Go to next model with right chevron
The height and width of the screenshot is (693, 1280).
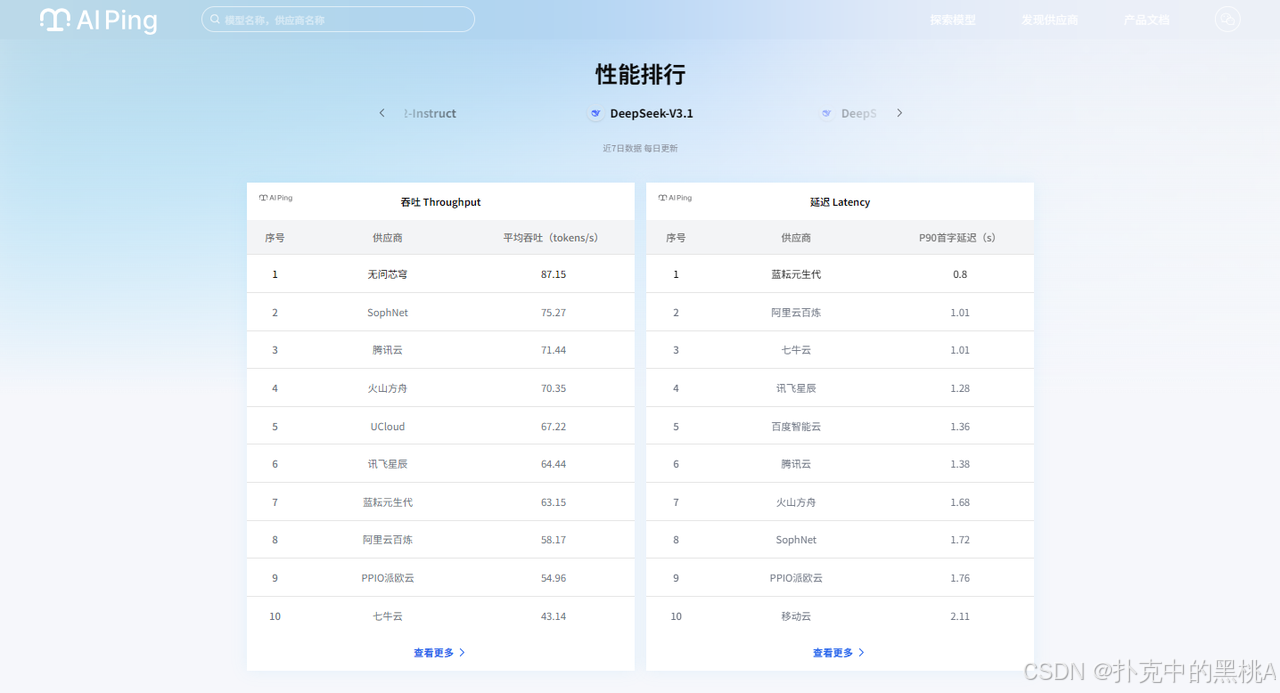coord(899,113)
